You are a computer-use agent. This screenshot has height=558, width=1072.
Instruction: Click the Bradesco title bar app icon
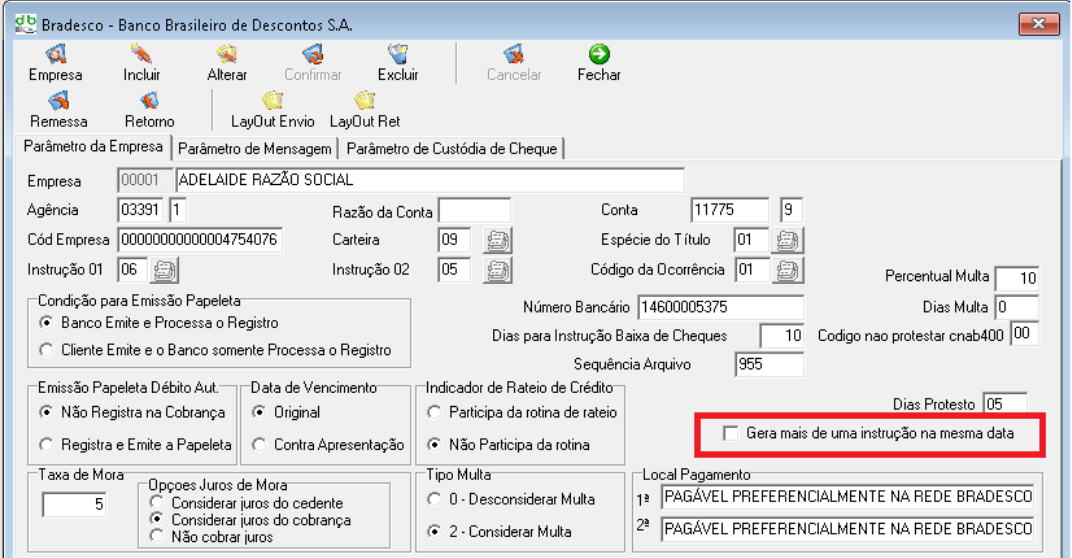tap(25, 24)
